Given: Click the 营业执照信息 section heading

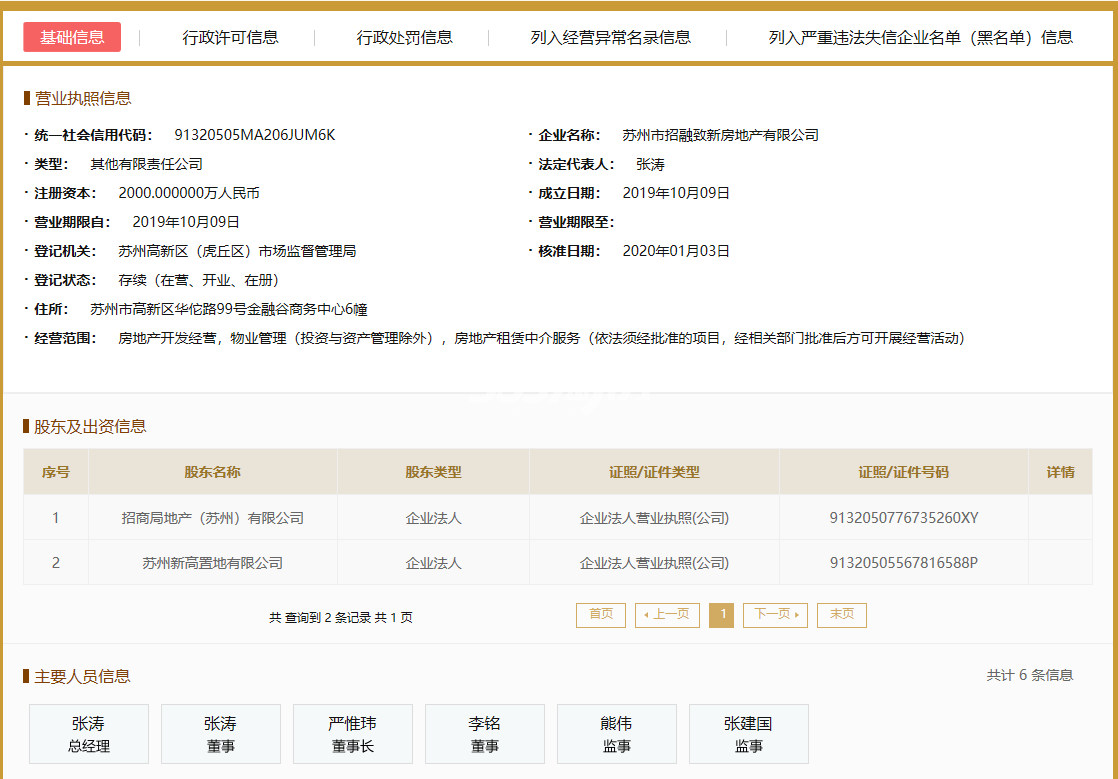Looking at the screenshot, I should pyautogui.click(x=83, y=98).
